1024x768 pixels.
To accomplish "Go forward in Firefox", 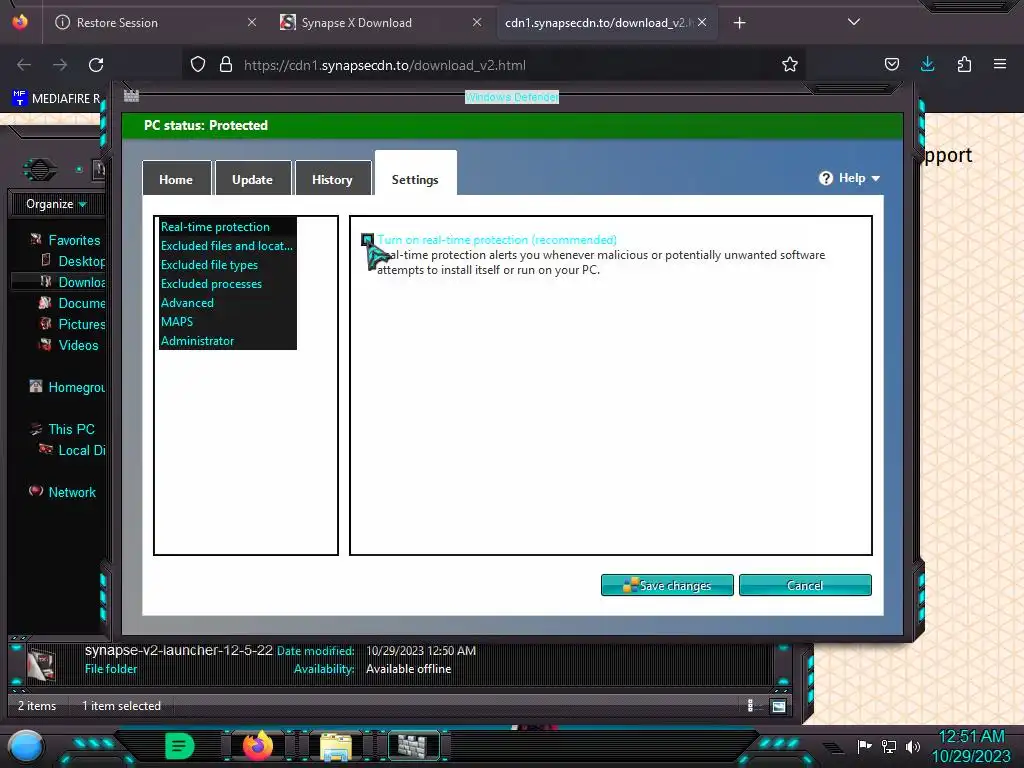I will click(x=60, y=65).
